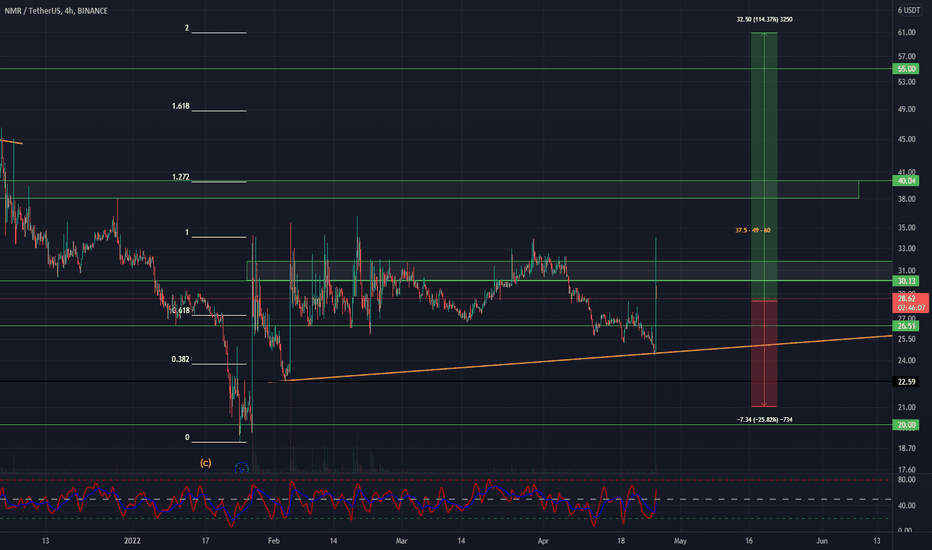Click the 53.00 price axis tick
932x550 pixels.
[x=906, y=81]
